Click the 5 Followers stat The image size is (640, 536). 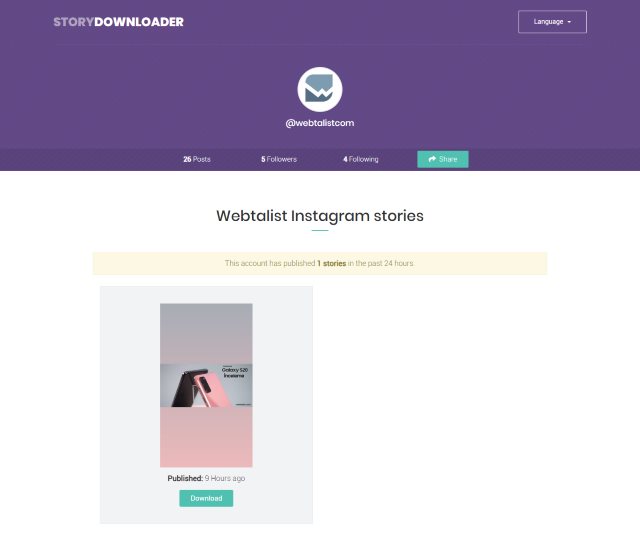(279, 159)
